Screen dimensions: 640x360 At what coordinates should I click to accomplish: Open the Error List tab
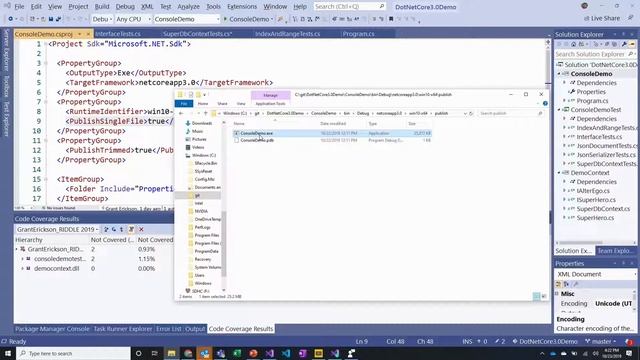pyautogui.click(x=169, y=329)
